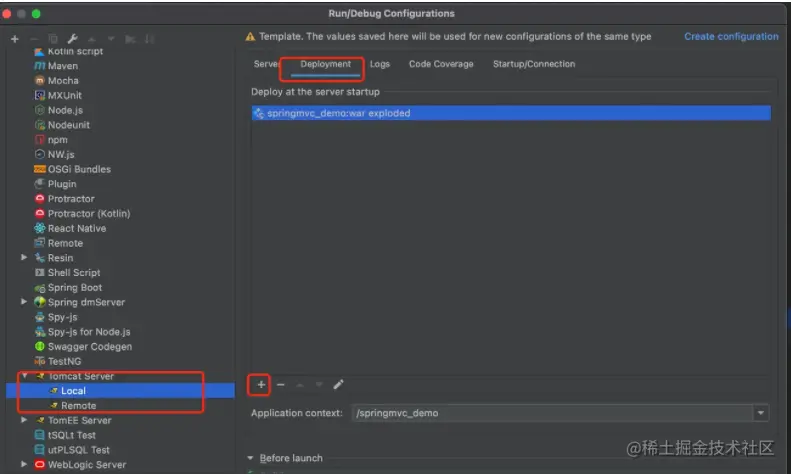Click the Node.js icon

40,110
